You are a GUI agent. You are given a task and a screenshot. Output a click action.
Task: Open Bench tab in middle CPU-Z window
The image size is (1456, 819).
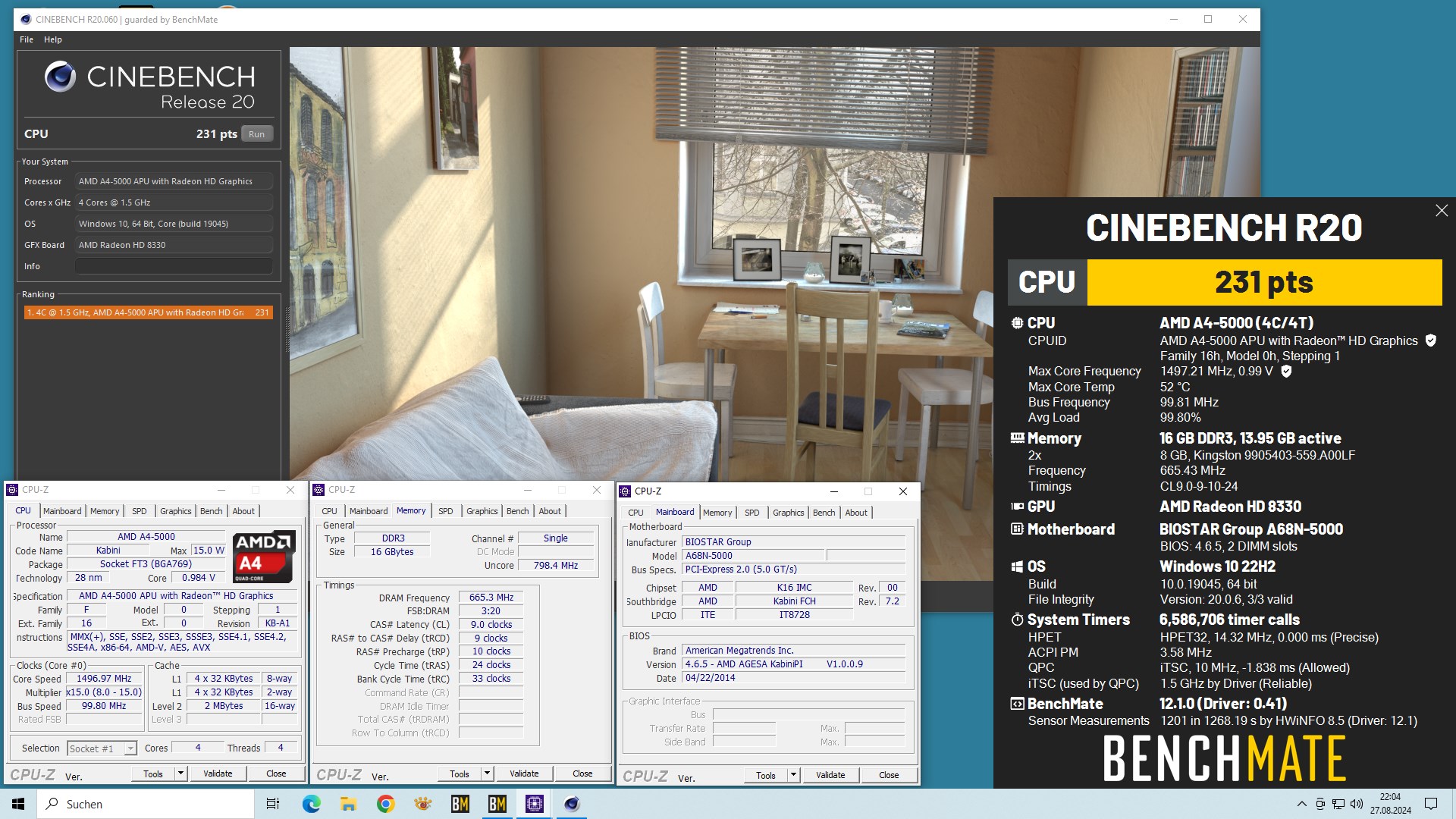point(518,511)
